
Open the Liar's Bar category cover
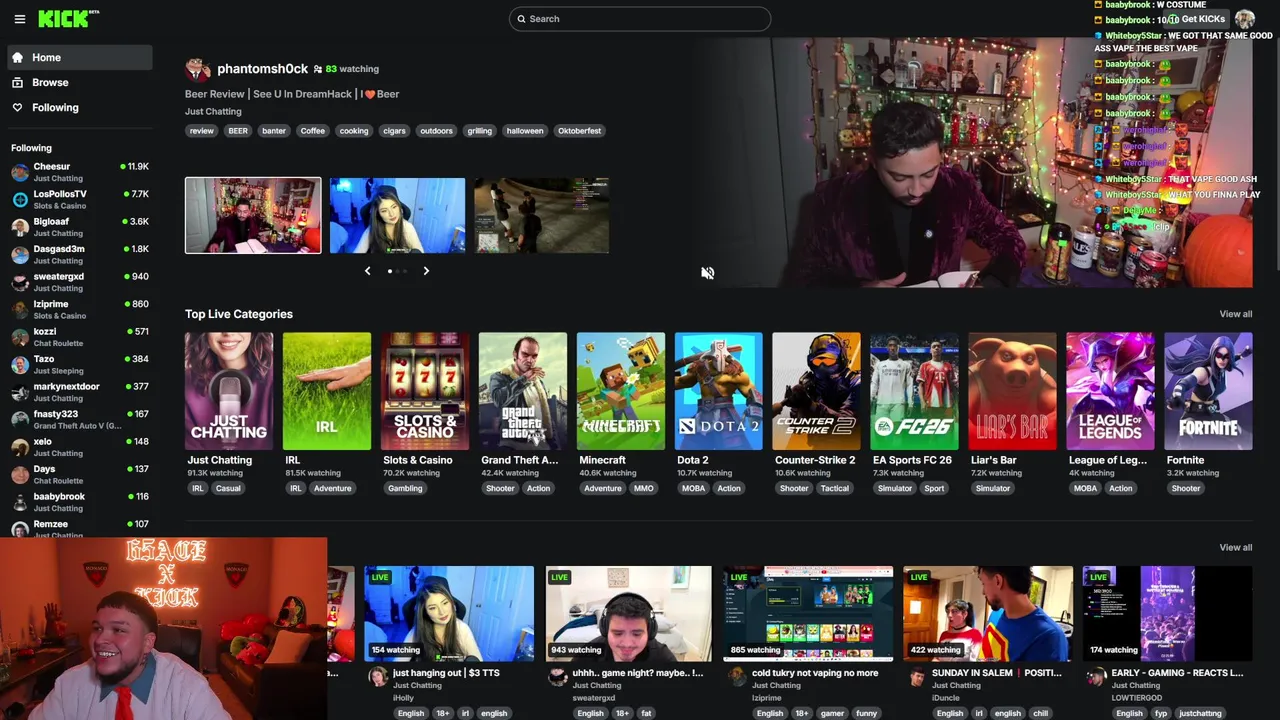(1012, 391)
